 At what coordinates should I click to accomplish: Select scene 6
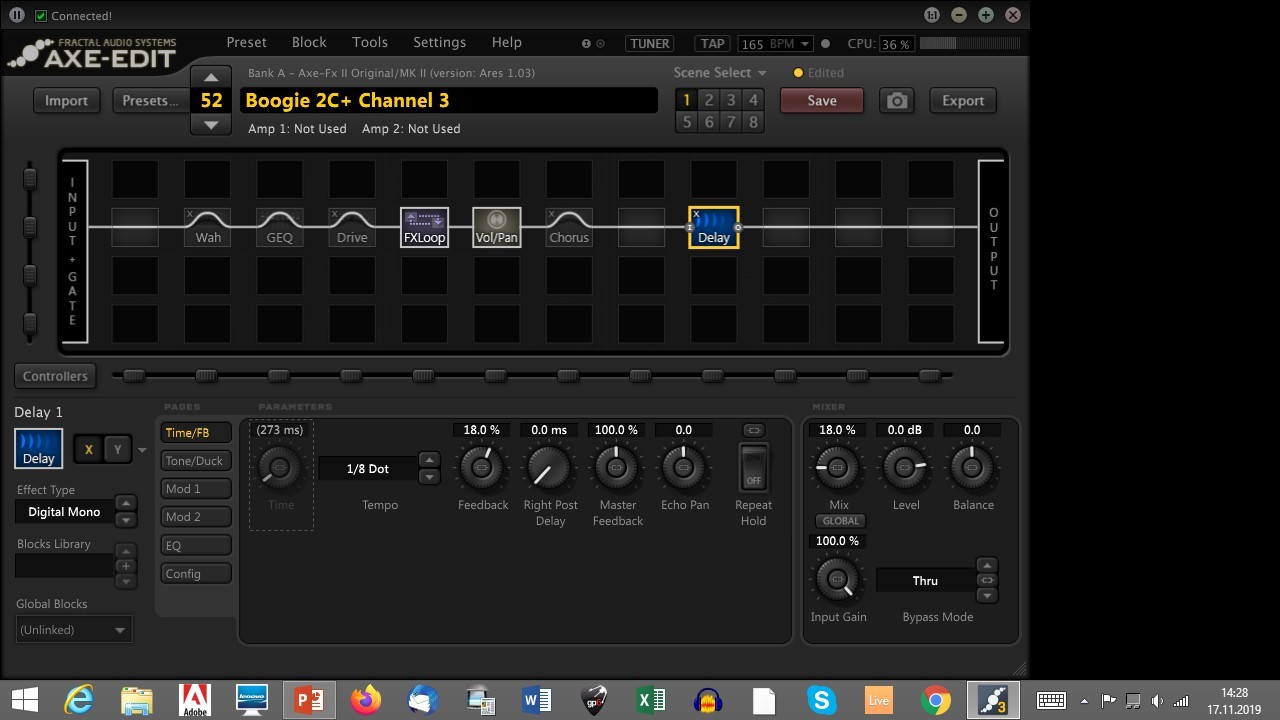(x=709, y=122)
